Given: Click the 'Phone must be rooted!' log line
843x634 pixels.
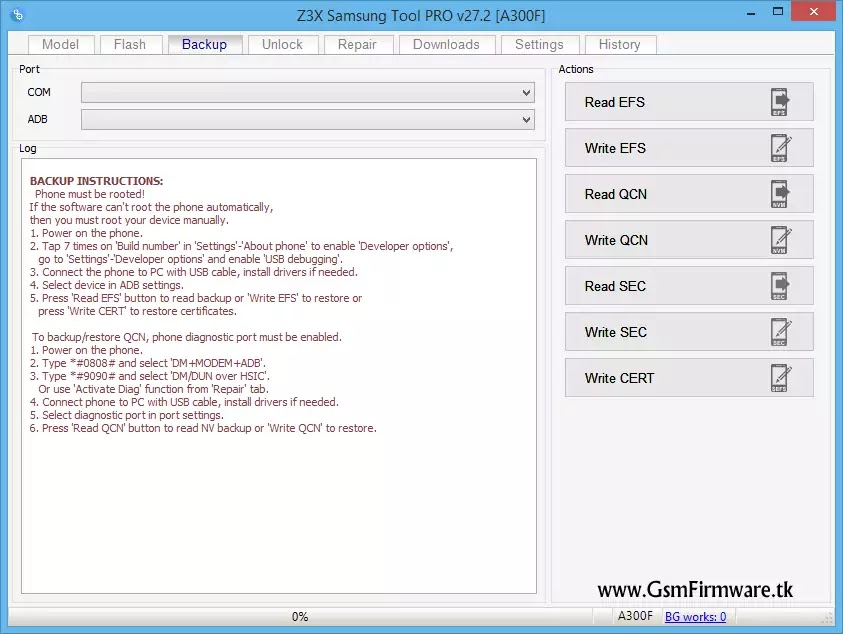Looking at the screenshot, I should [90, 194].
